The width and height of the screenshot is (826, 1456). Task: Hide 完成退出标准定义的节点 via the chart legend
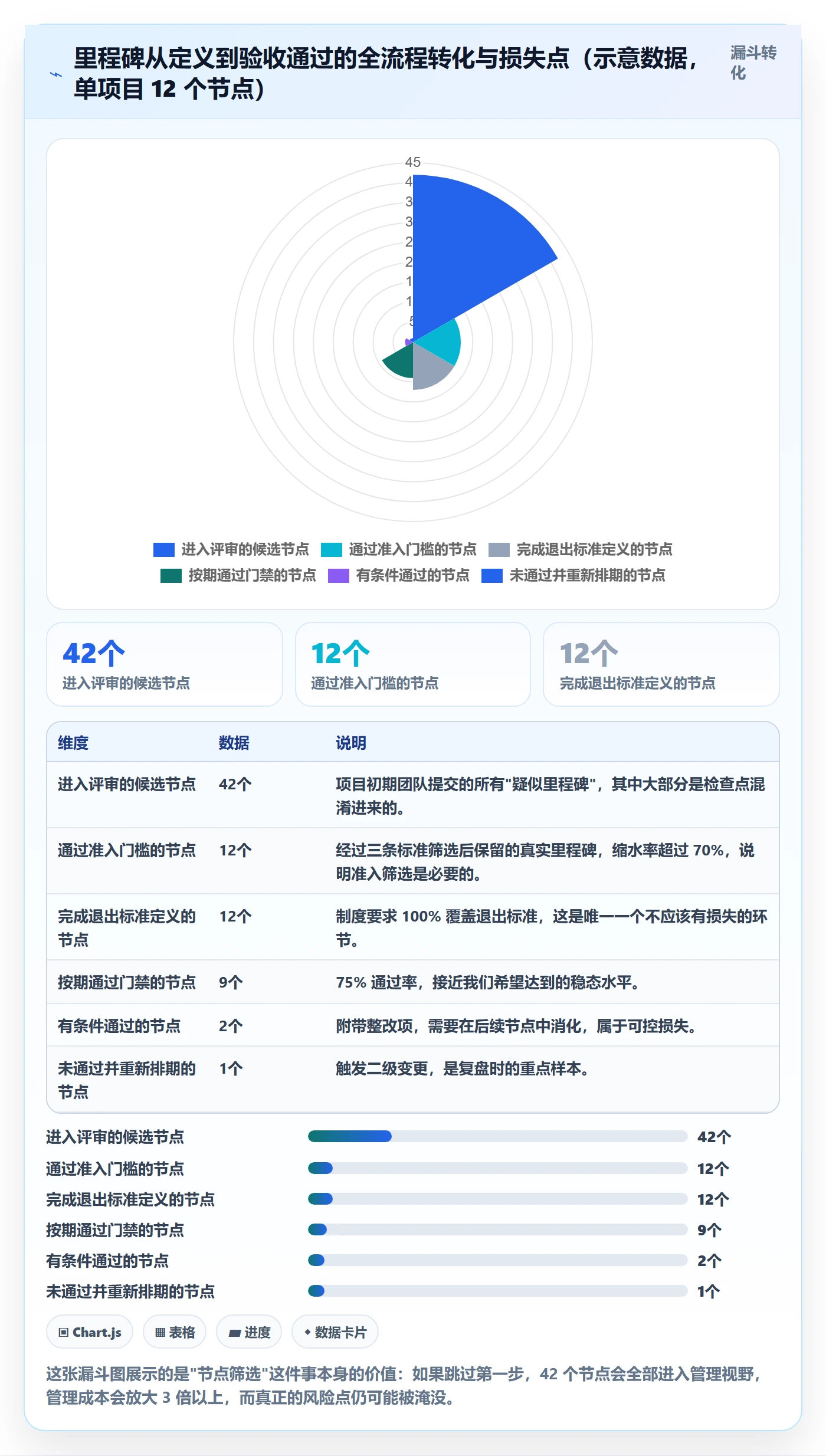pyautogui.click(x=580, y=549)
